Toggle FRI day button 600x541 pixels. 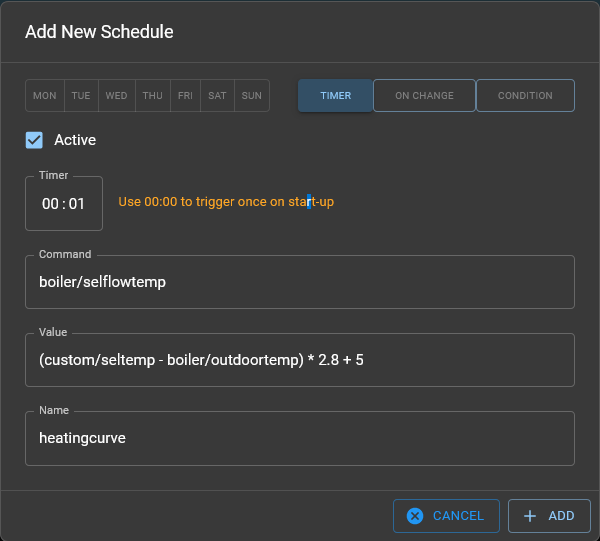[x=185, y=96]
